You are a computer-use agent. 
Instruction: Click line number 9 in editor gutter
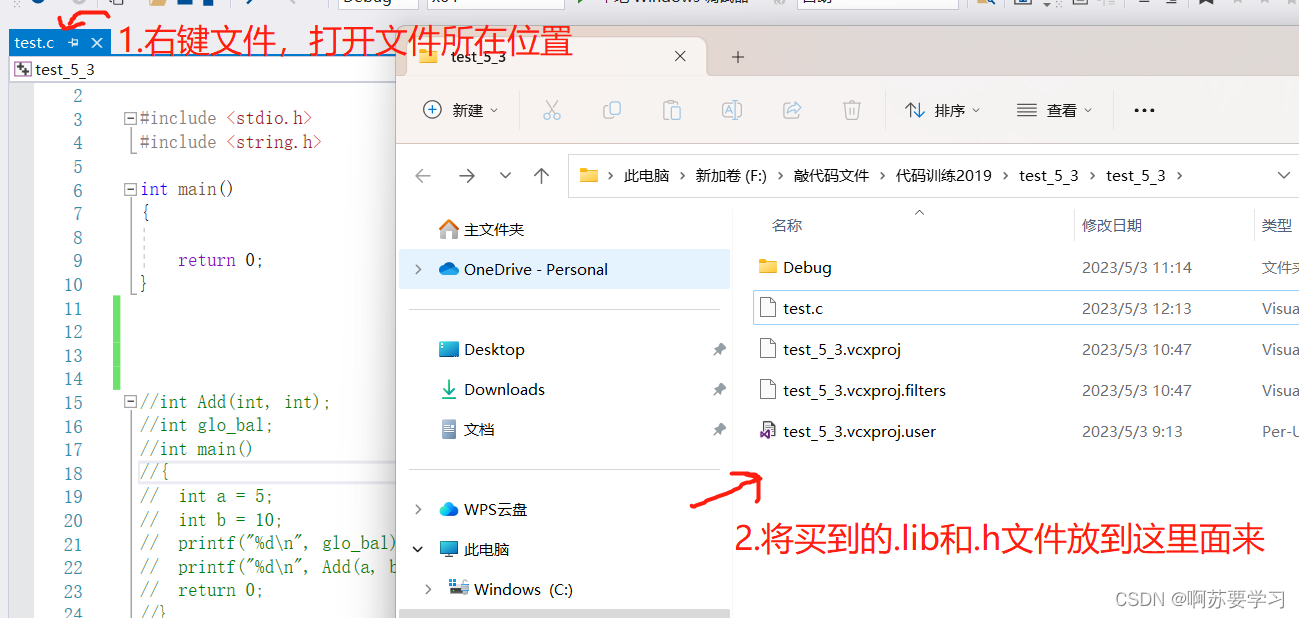coord(78,261)
